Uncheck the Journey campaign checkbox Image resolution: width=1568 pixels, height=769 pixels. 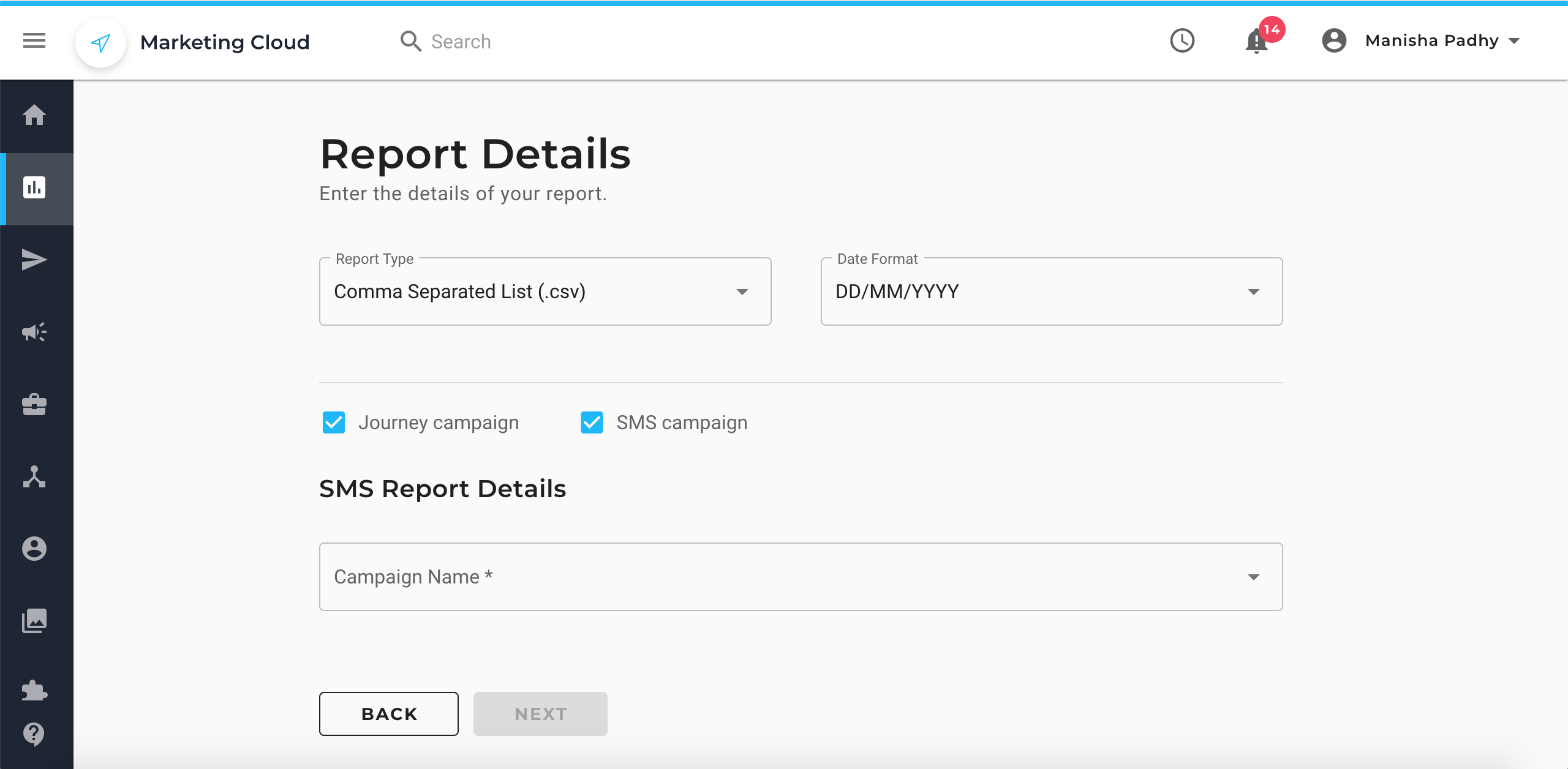tap(334, 422)
